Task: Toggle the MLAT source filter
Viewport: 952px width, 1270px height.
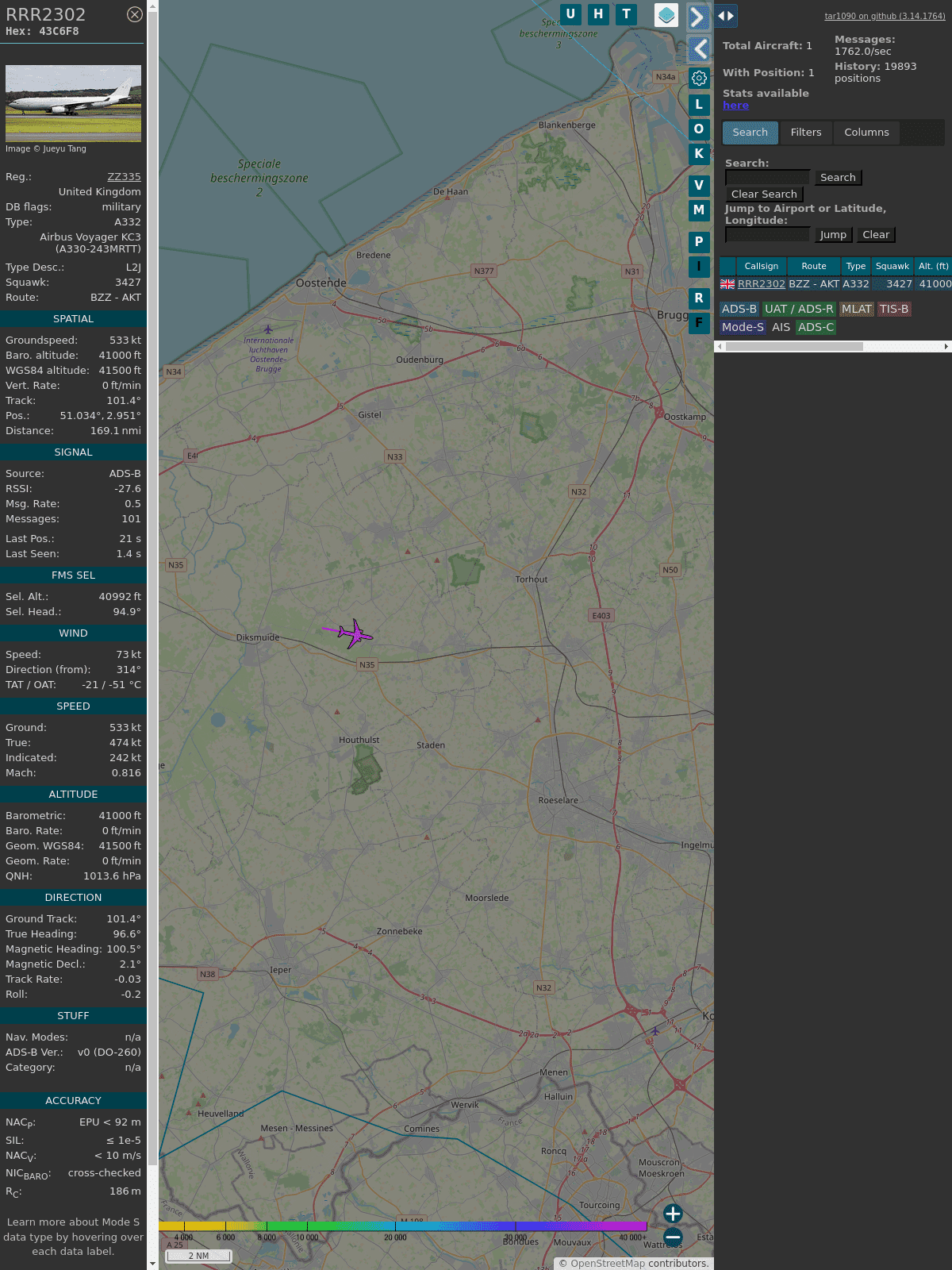Action: [856, 309]
